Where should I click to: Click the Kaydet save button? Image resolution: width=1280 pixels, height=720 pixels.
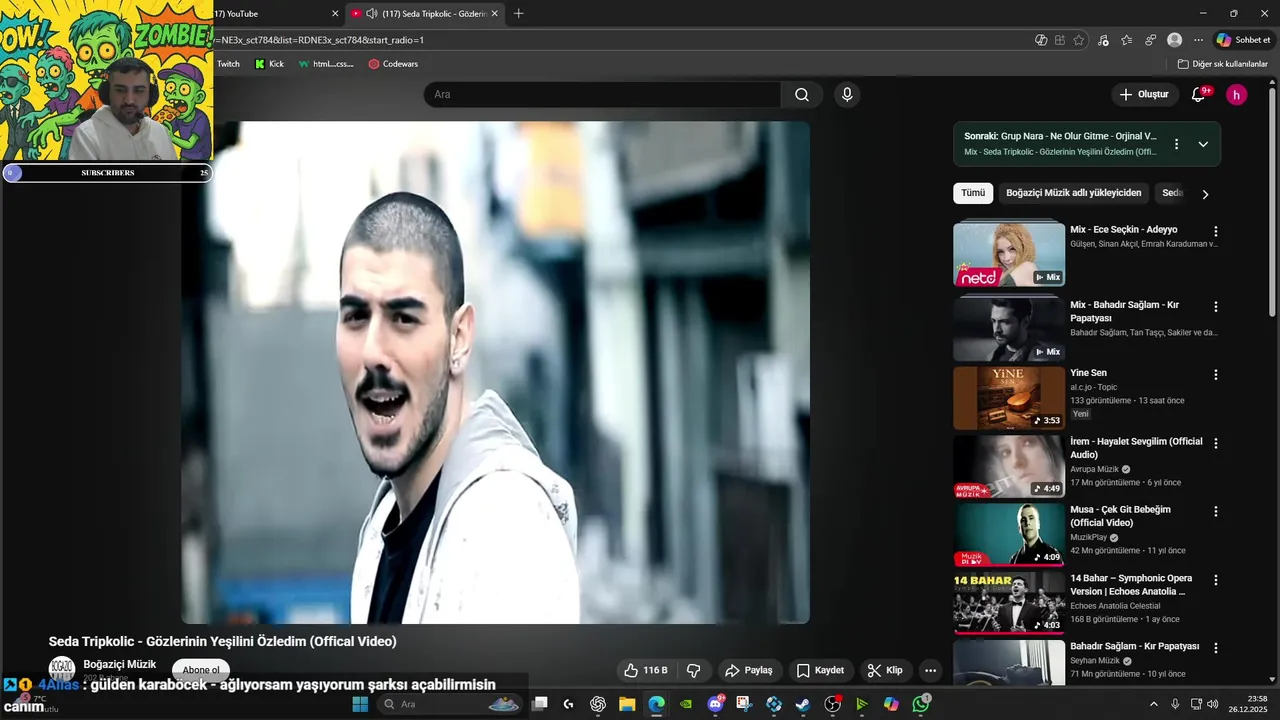point(821,670)
